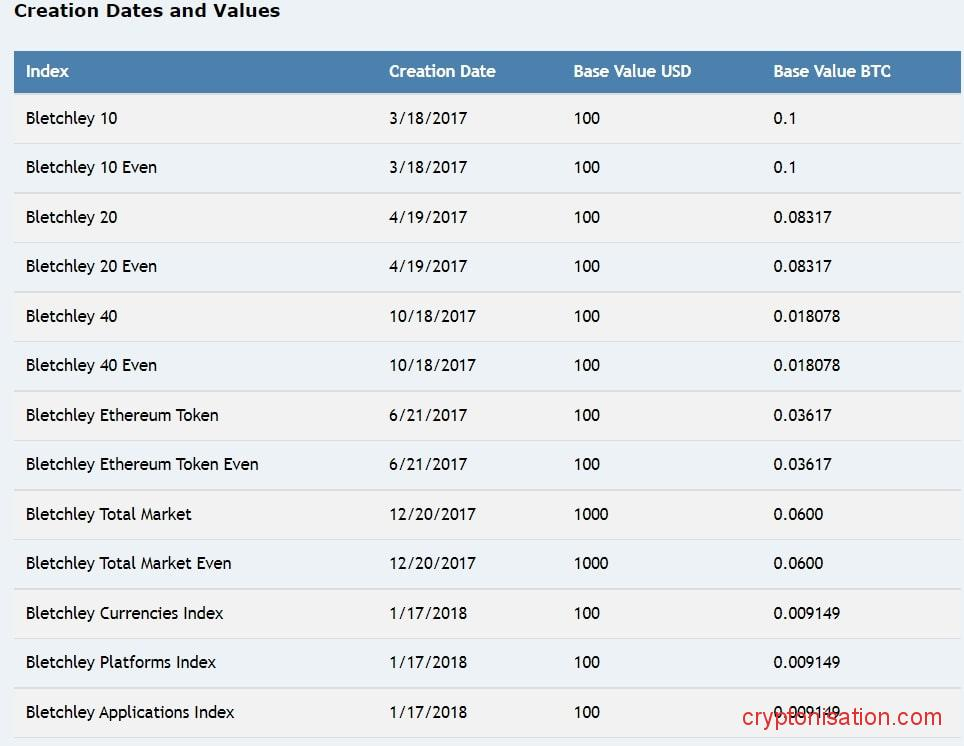
Task: Sort table by the Index column header
Action: (47, 71)
